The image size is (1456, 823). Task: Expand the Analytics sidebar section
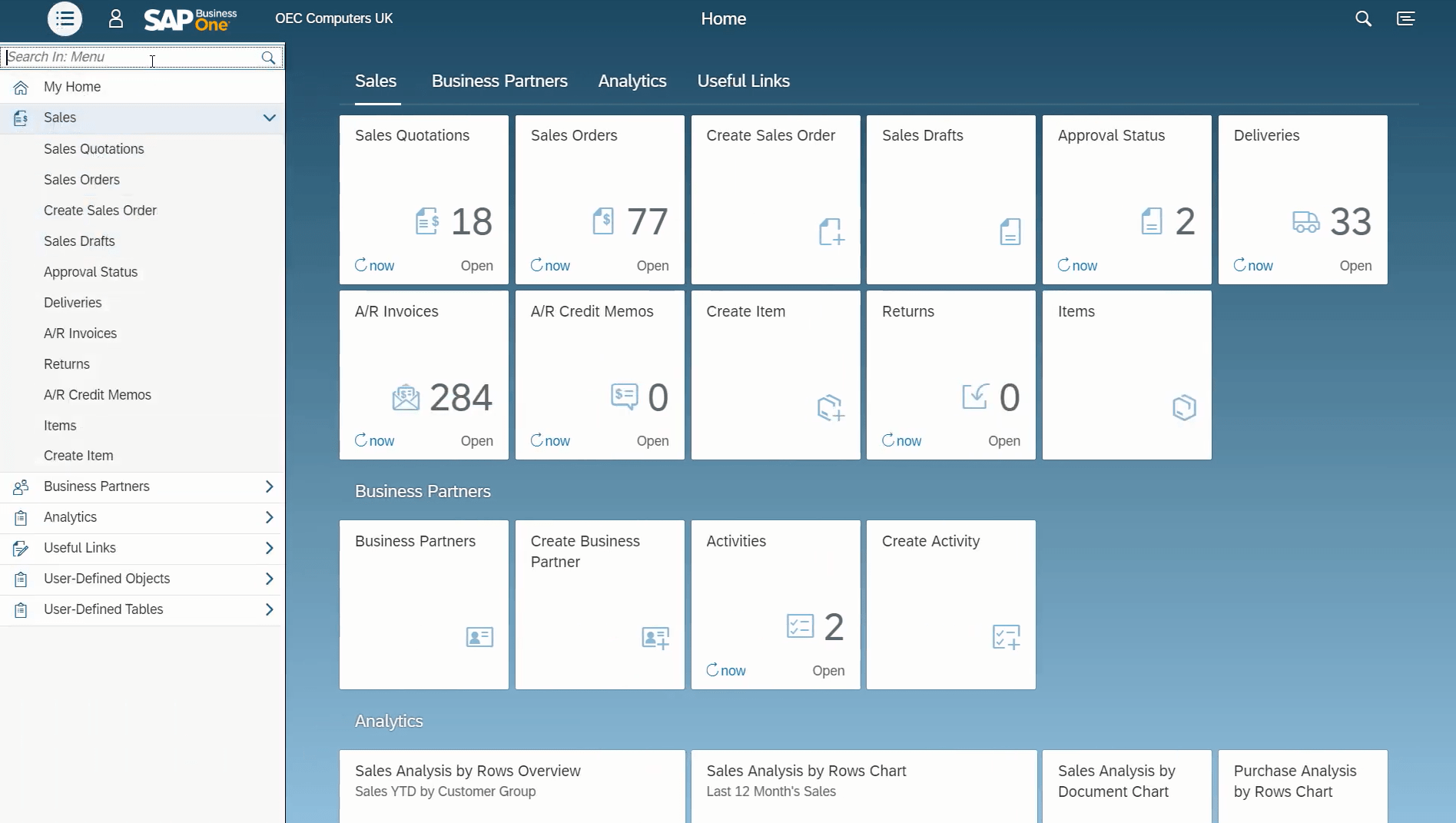click(269, 516)
